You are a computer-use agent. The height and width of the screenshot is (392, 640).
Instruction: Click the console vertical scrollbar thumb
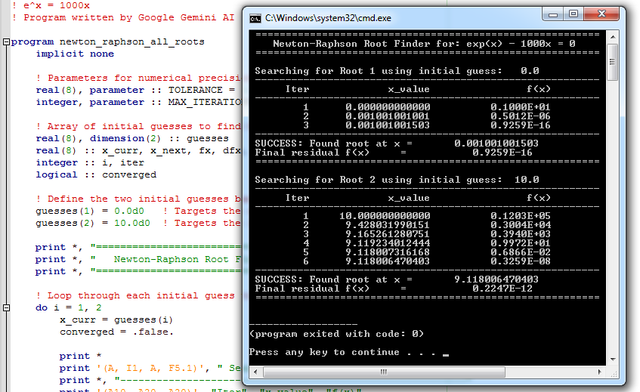612,62
